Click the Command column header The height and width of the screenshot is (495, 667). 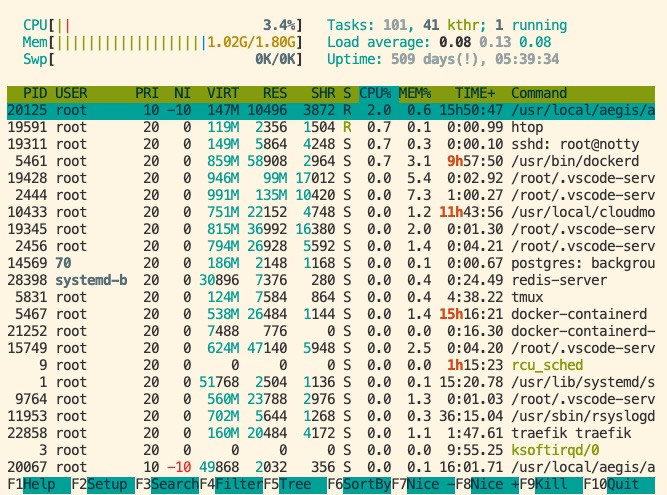539,93
